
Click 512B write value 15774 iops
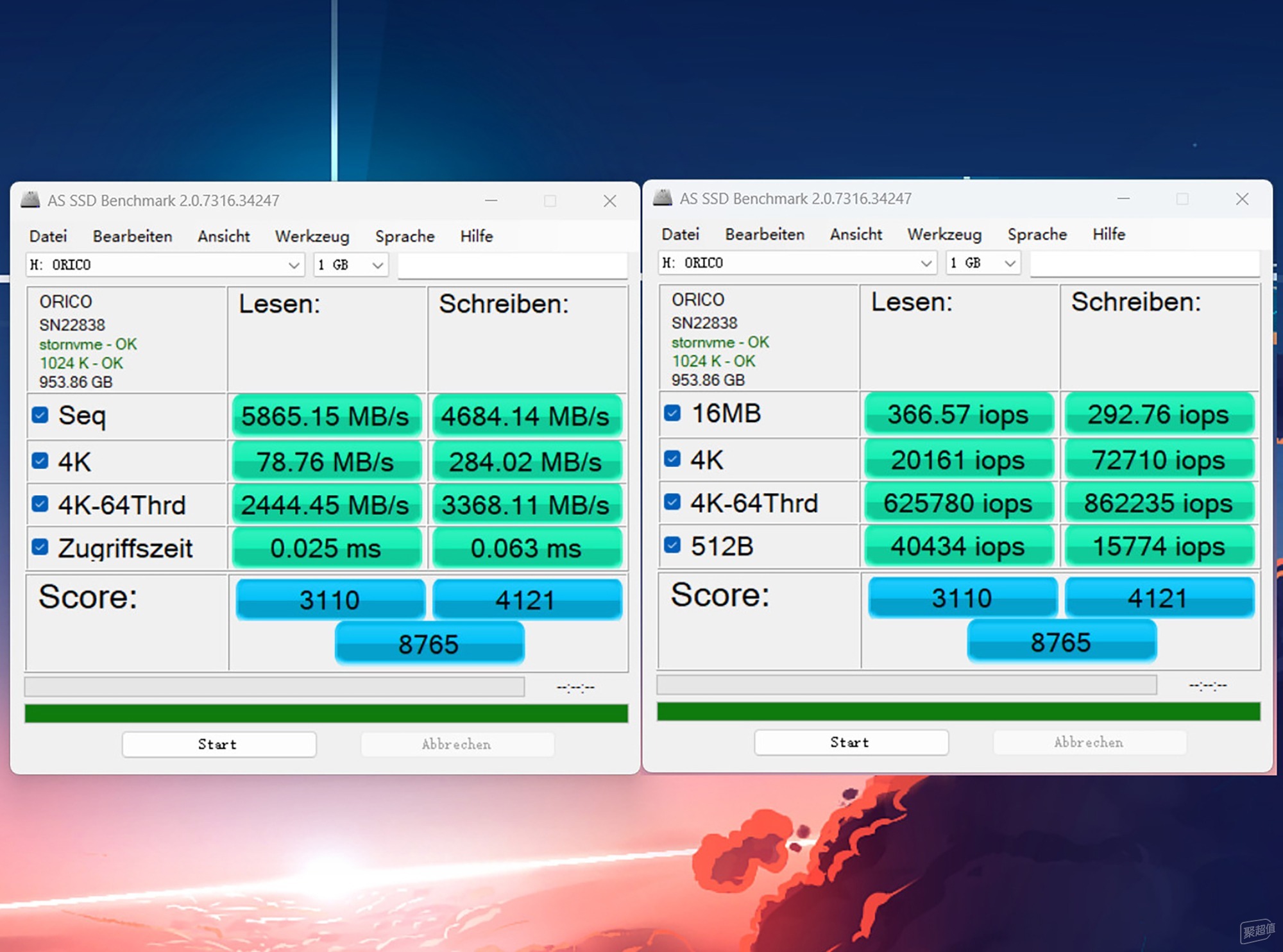(x=1159, y=546)
